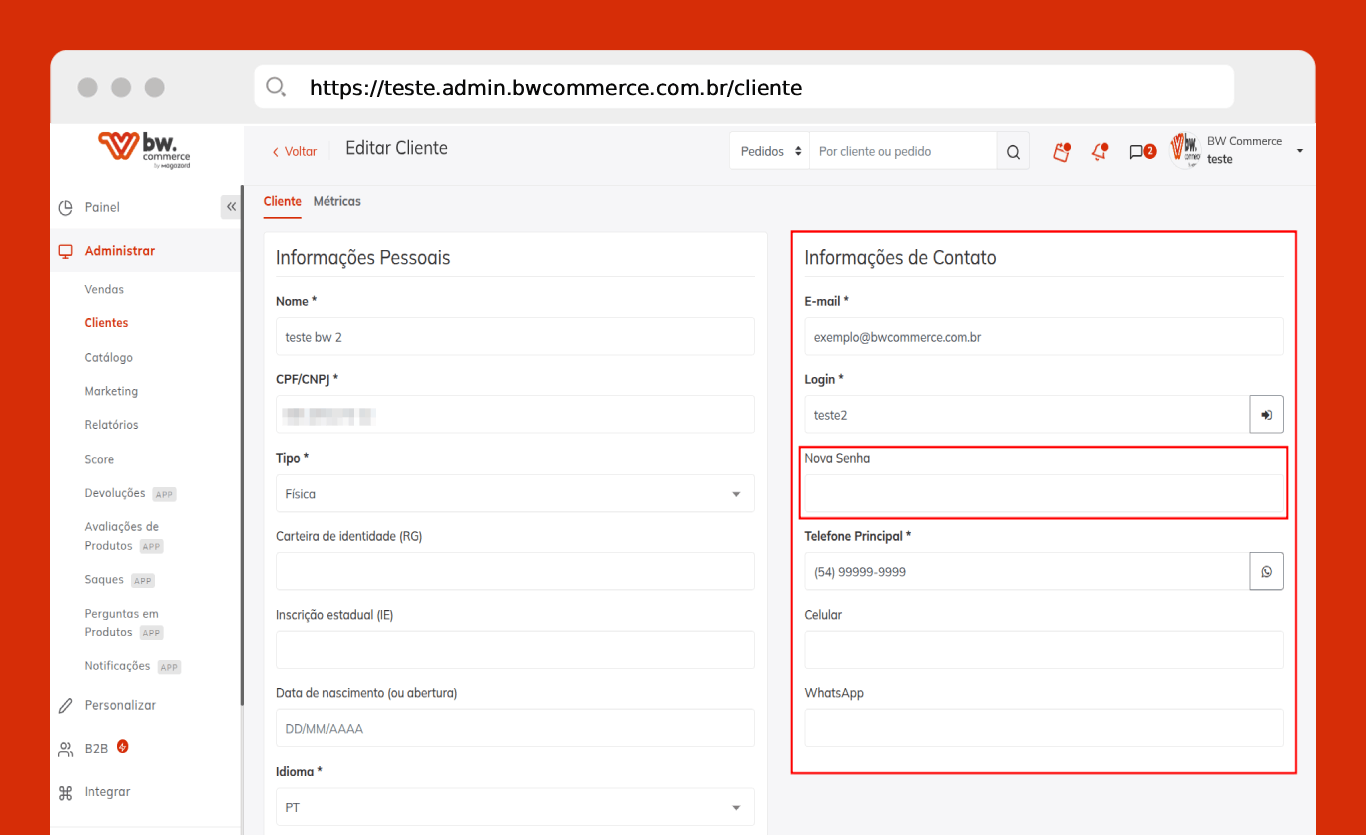Open the Pedidos search type selector
This screenshot has height=835, width=1366.
pyautogui.click(x=769, y=152)
